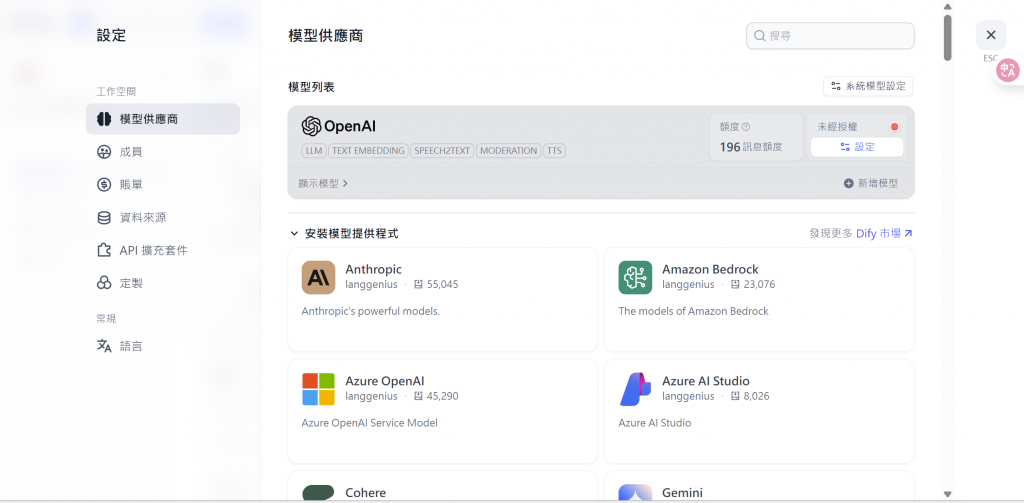Click the scrollbar down arrow
This screenshot has height=503, width=1024.
pos(948,495)
